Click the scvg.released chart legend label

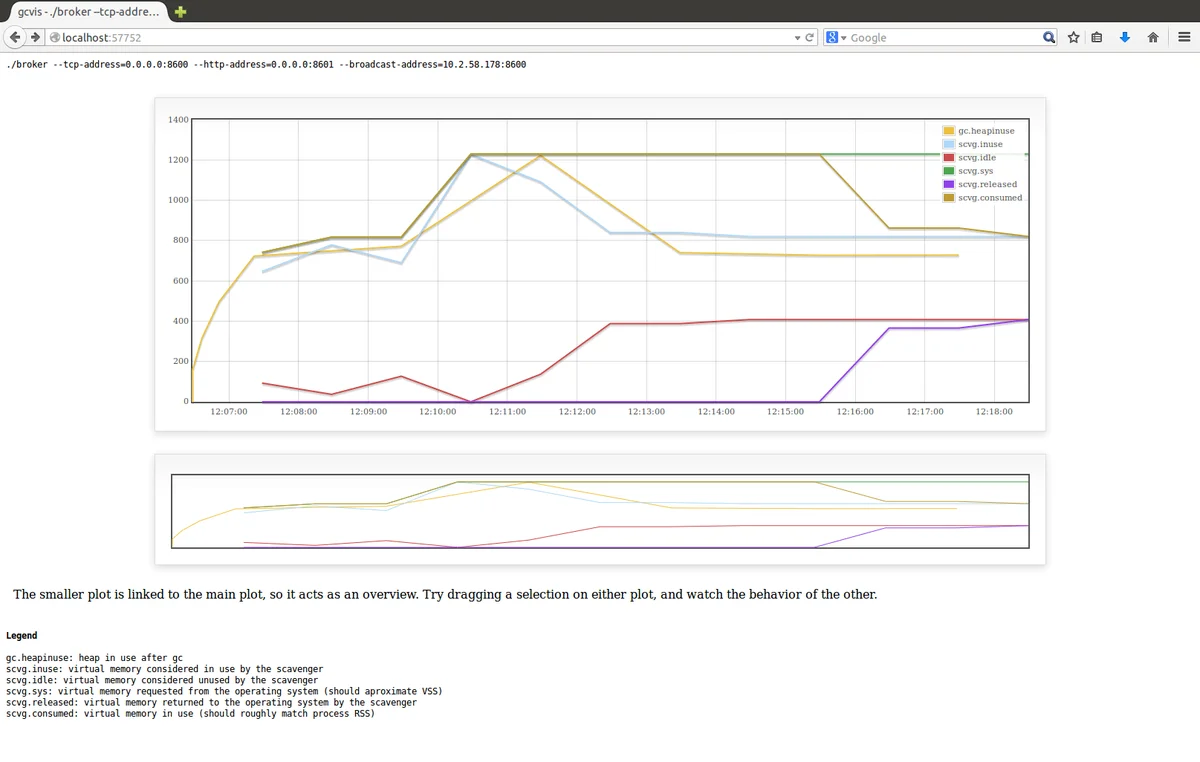[987, 184]
